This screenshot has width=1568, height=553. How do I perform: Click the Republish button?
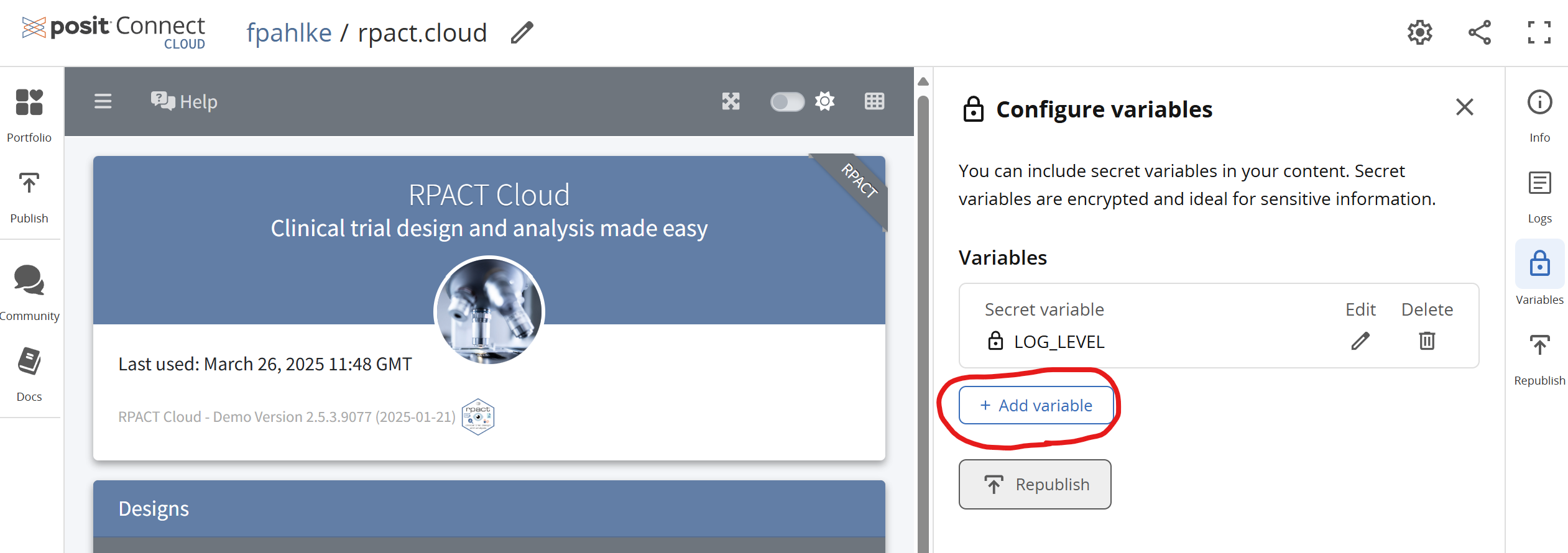click(x=1035, y=484)
